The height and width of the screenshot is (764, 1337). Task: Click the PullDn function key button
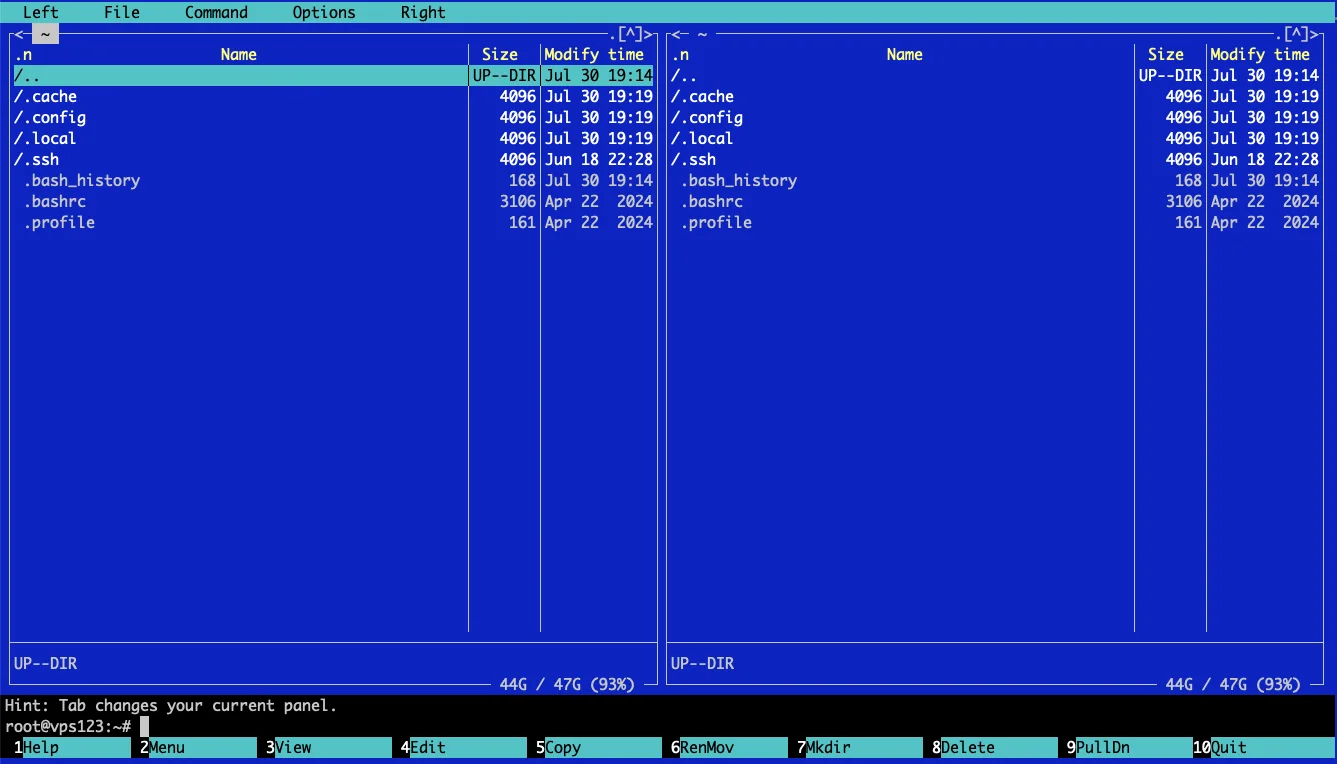pos(1129,747)
